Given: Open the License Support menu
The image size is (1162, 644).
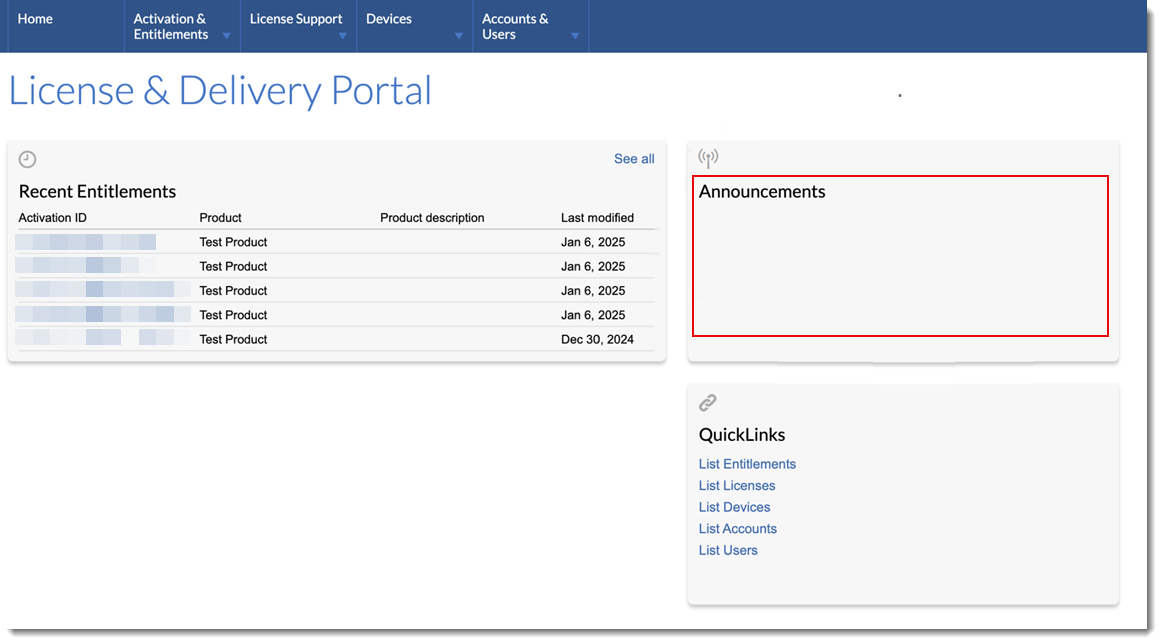Looking at the screenshot, I should pyautogui.click(x=296, y=19).
